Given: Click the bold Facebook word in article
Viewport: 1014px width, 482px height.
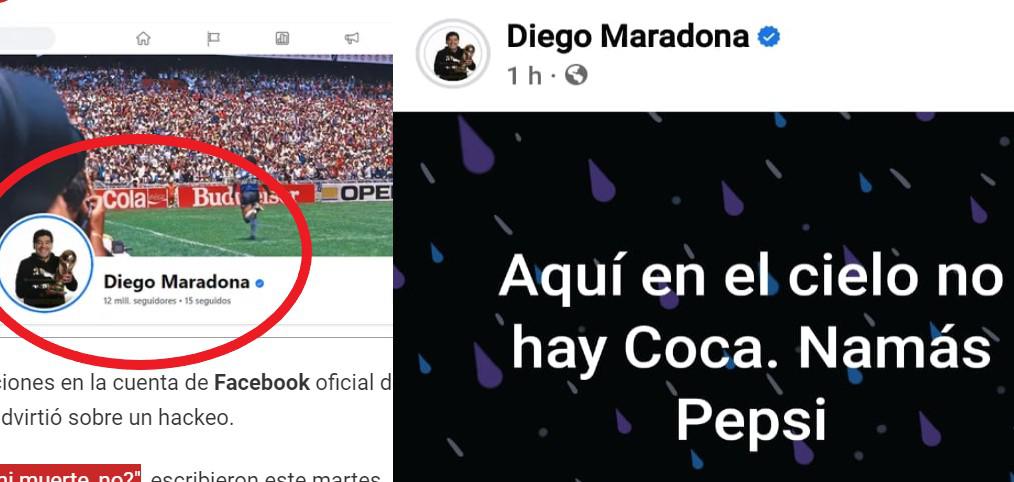Looking at the screenshot, I should coord(262,383).
